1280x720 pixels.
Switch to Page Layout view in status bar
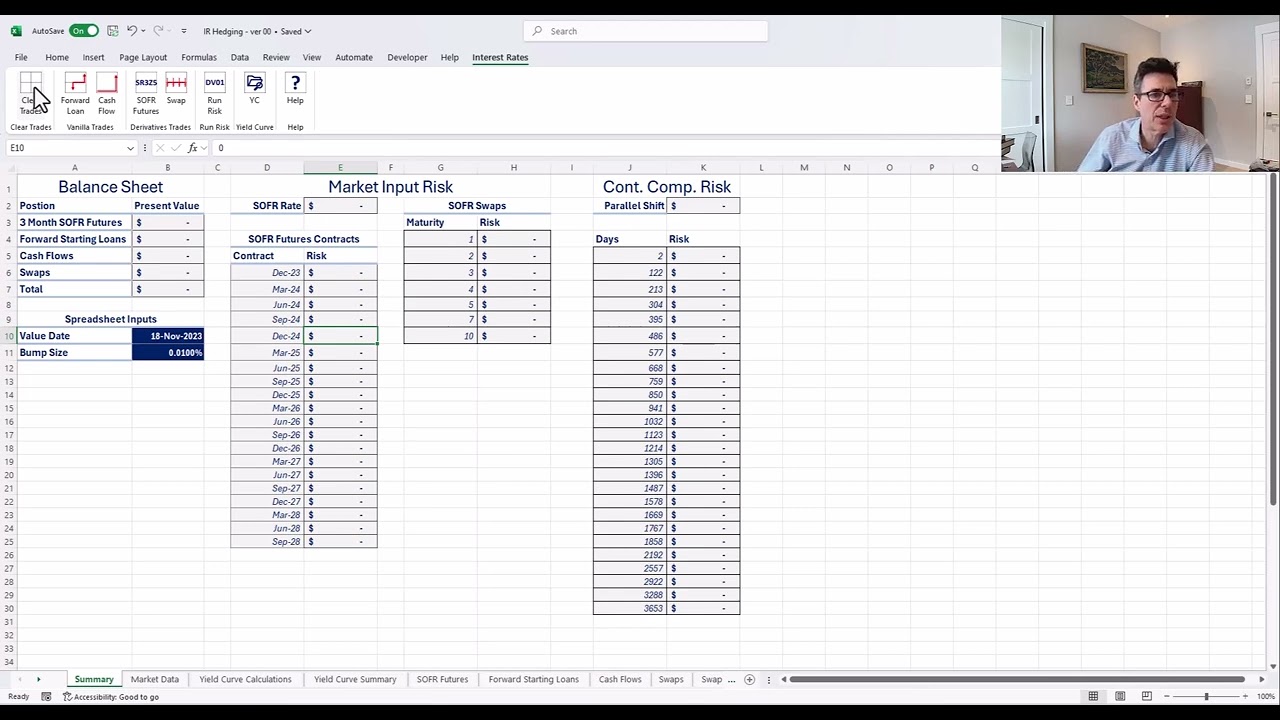tap(1120, 696)
